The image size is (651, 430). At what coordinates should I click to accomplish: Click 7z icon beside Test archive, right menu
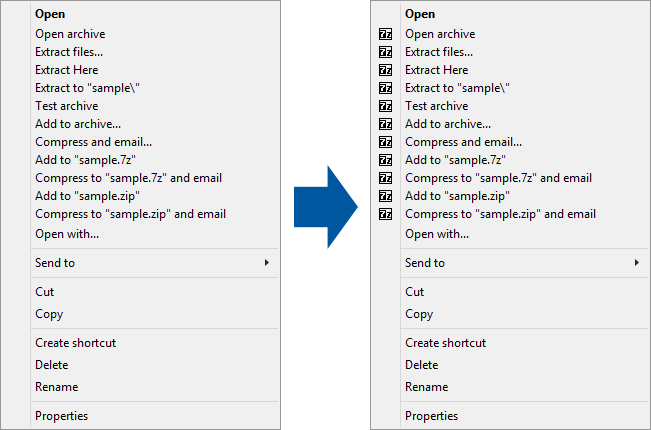(x=385, y=106)
